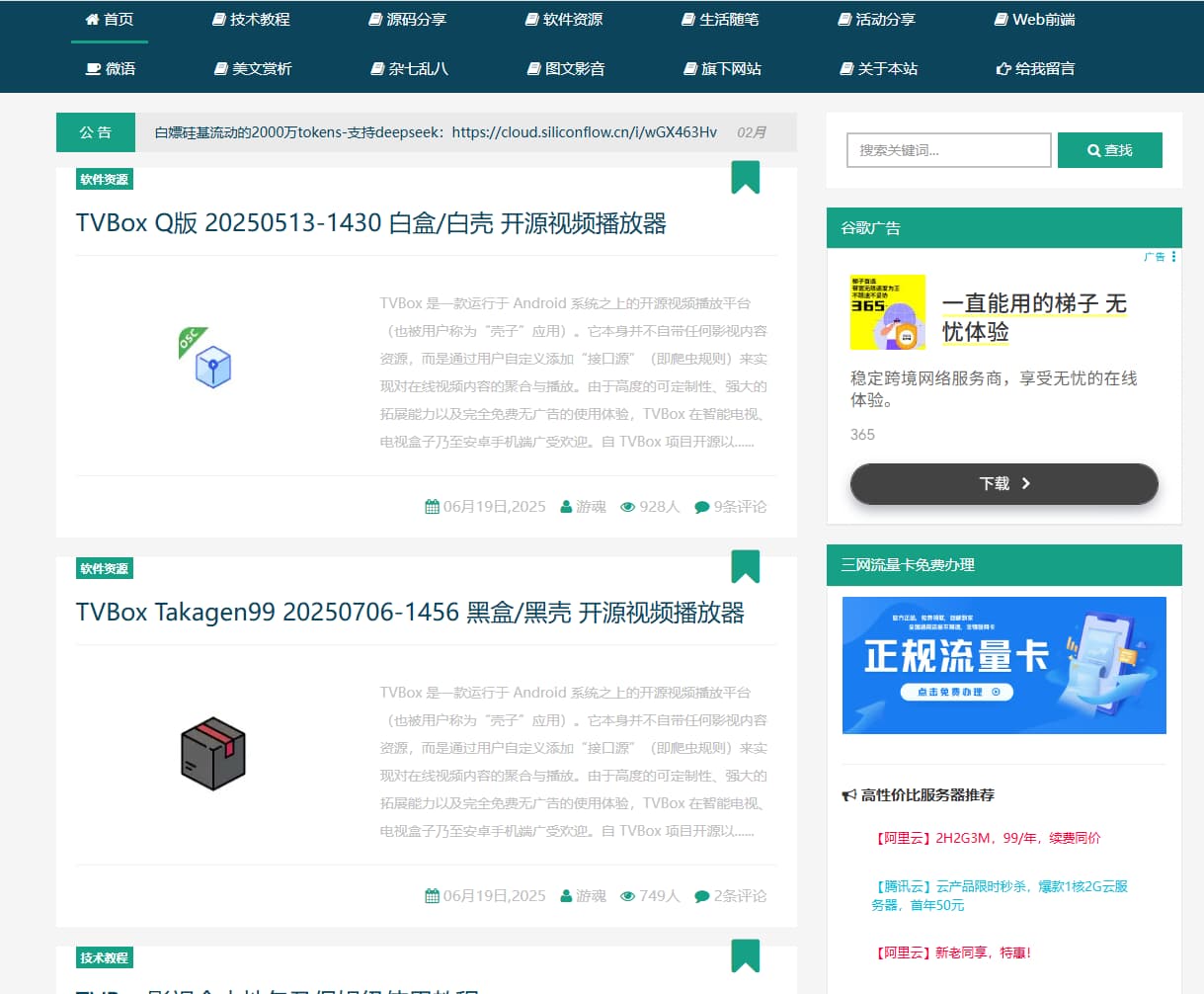Click the bookmark icon on TVBox Q版 post

coord(745,178)
